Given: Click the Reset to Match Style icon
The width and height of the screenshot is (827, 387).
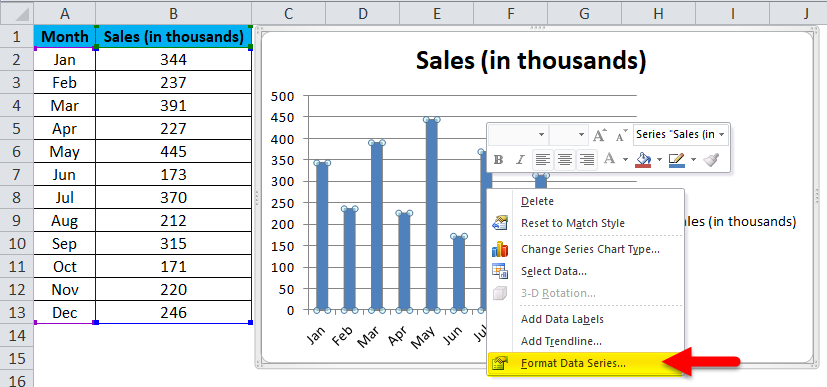Looking at the screenshot, I should click(x=499, y=222).
